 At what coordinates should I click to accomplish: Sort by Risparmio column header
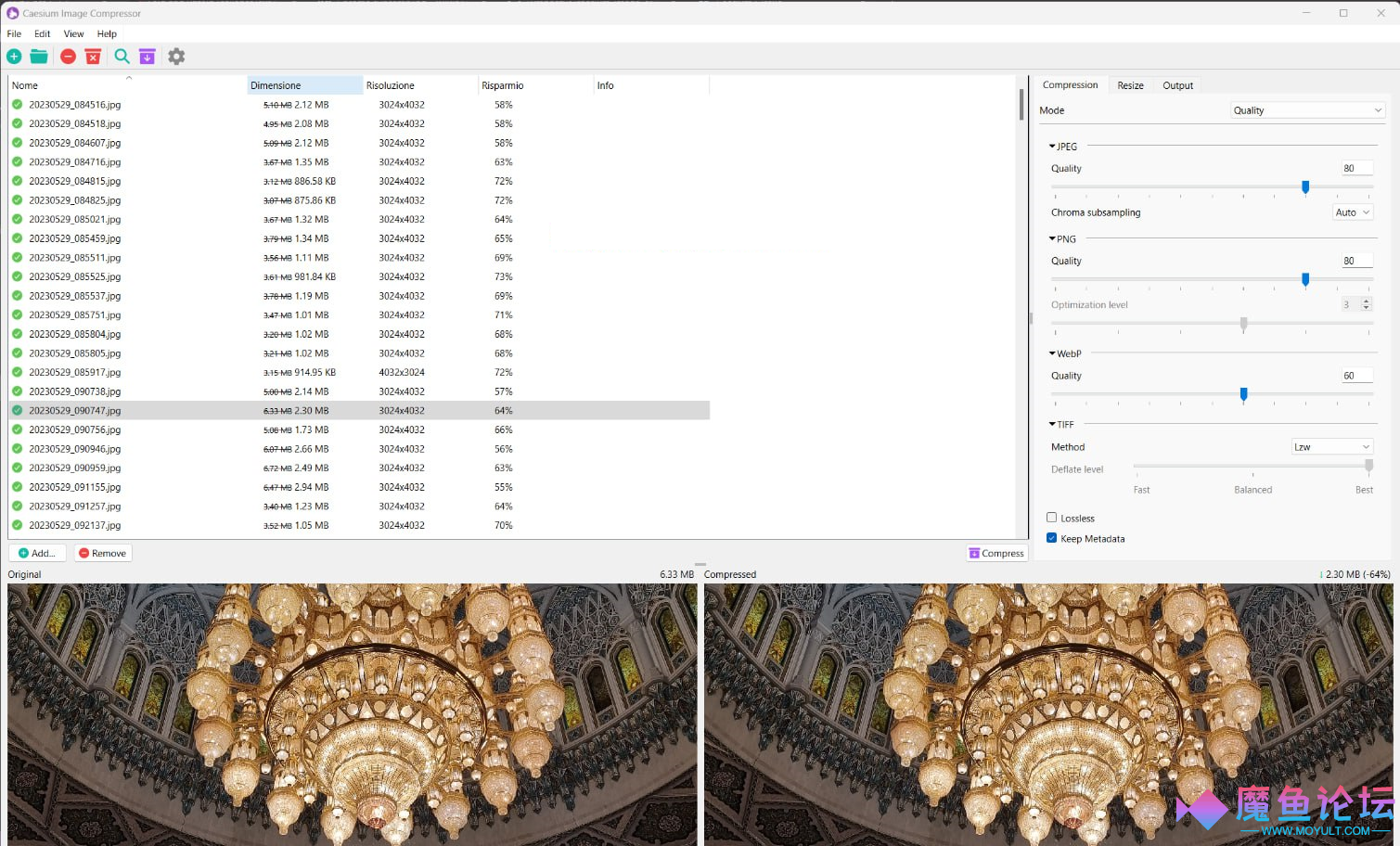pyautogui.click(x=535, y=85)
